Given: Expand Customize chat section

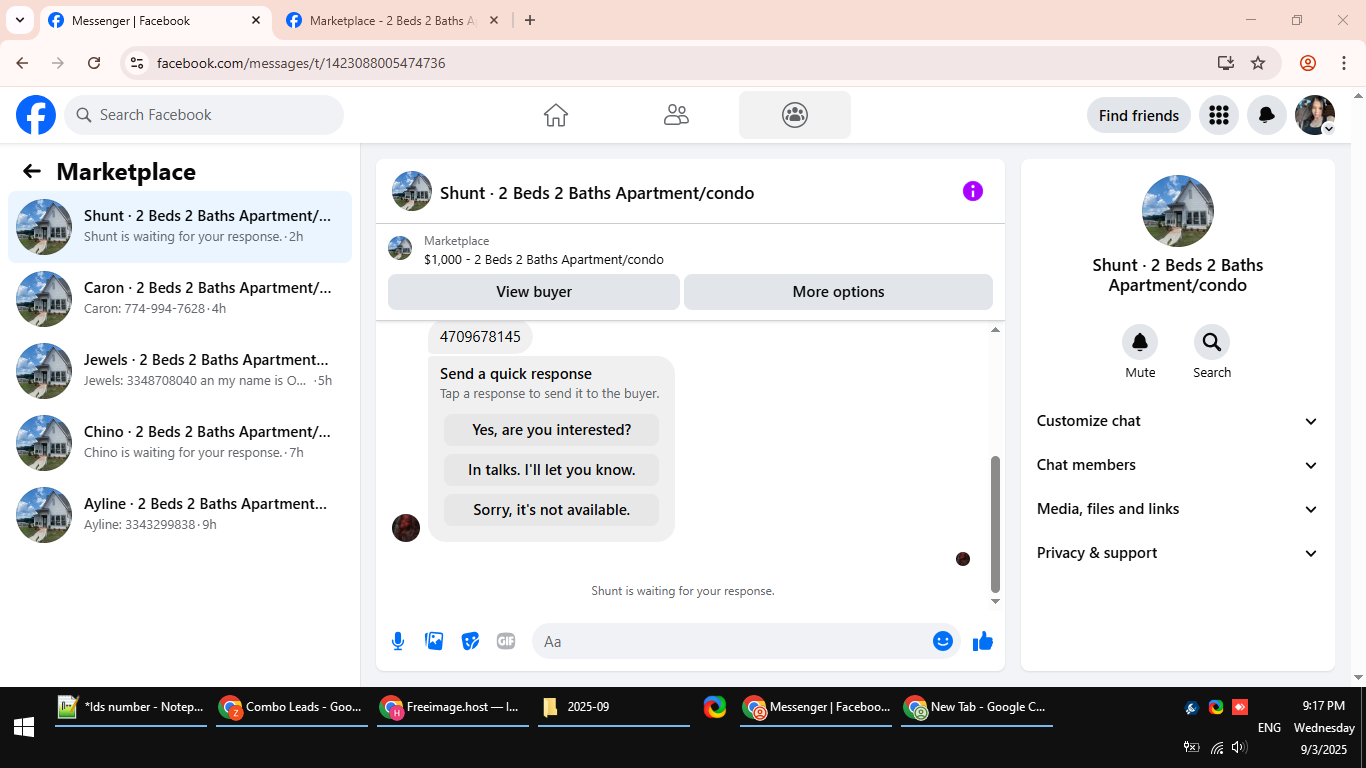Looking at the screenshot, I should pyautogui.click(x=1178, y=421).
